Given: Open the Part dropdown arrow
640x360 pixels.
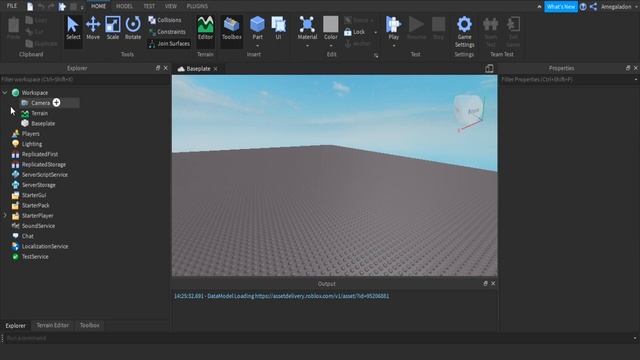Looking at the screenshot, I should click(257, 46).
